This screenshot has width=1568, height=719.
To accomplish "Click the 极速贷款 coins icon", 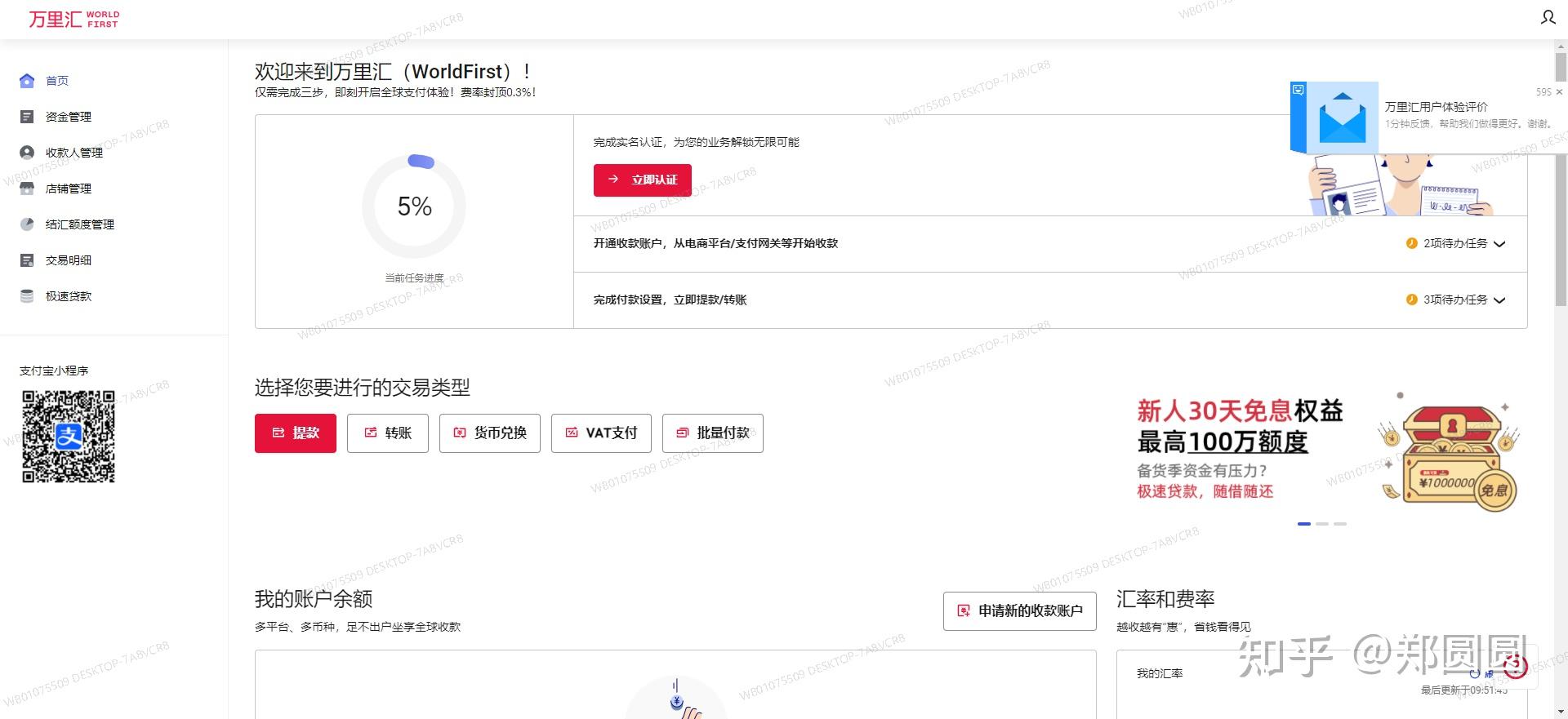I will pyautogui.click(x=27, y=296).
